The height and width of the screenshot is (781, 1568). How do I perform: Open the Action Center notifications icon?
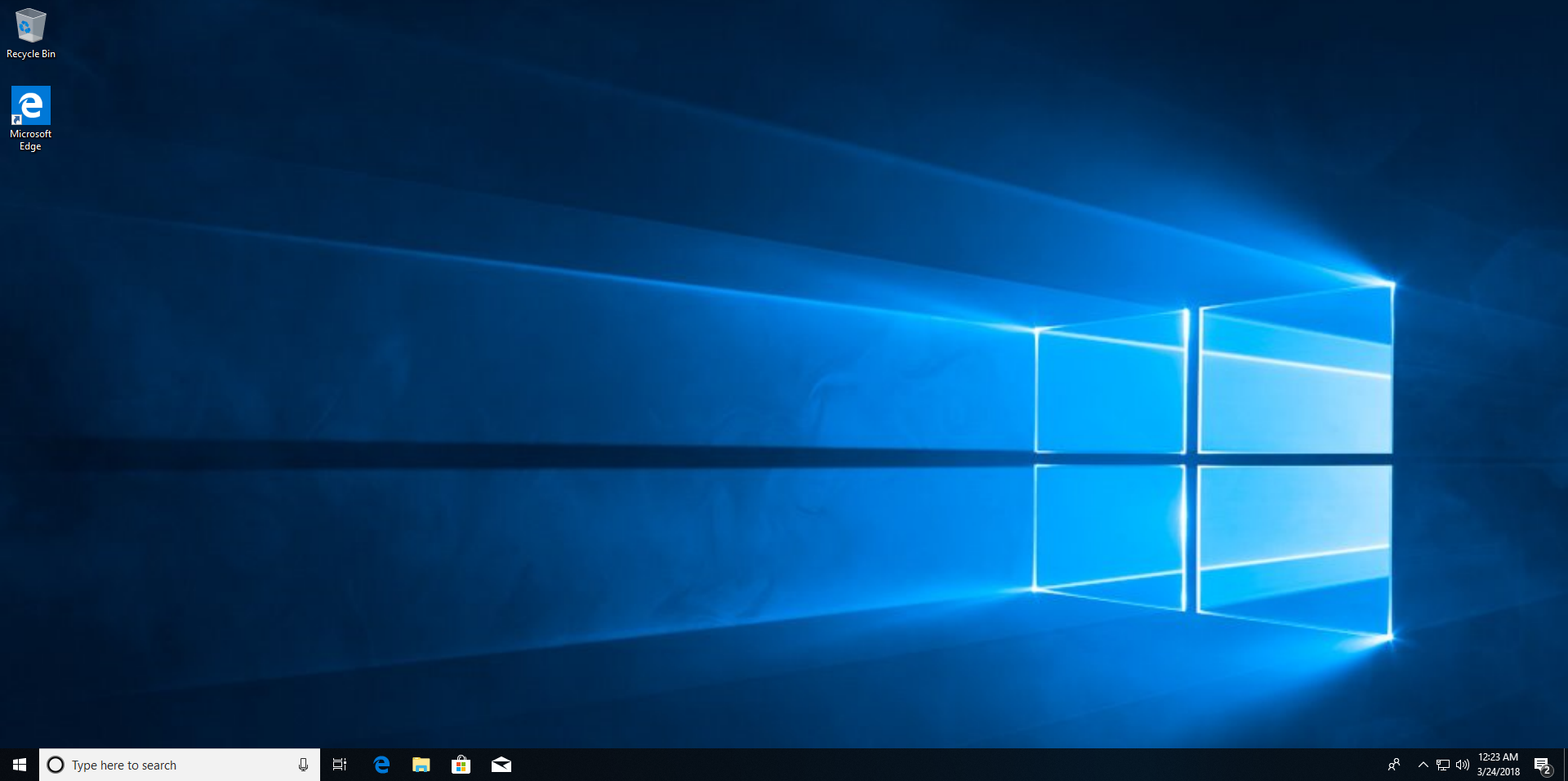[1543, 765]
